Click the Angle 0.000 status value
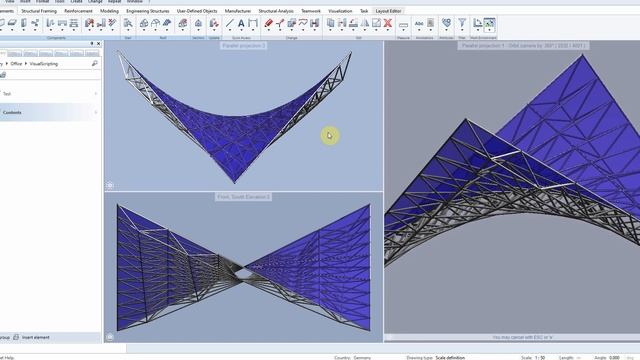 (607, 358)
